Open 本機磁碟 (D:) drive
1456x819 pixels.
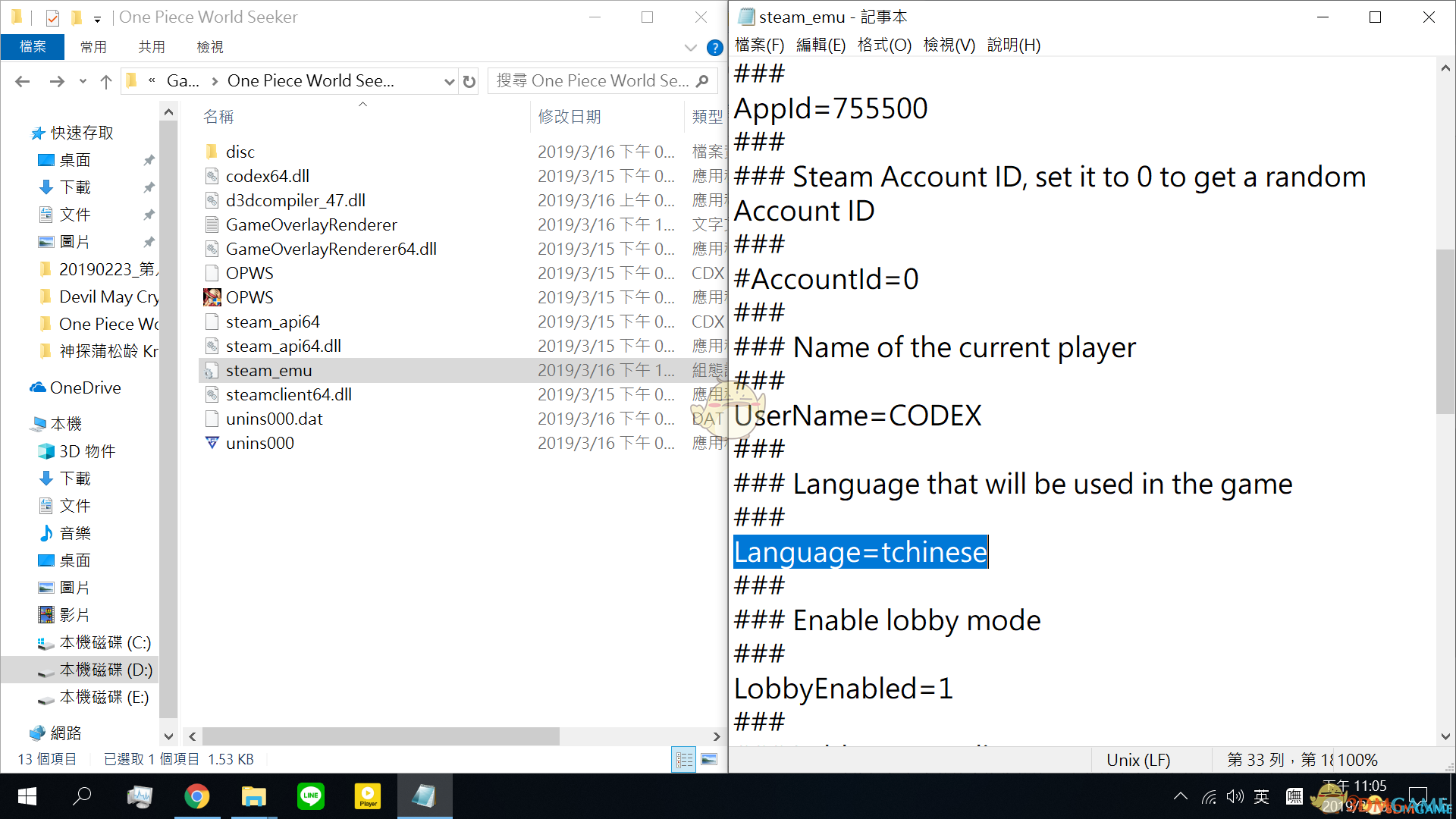coord(106,670)
